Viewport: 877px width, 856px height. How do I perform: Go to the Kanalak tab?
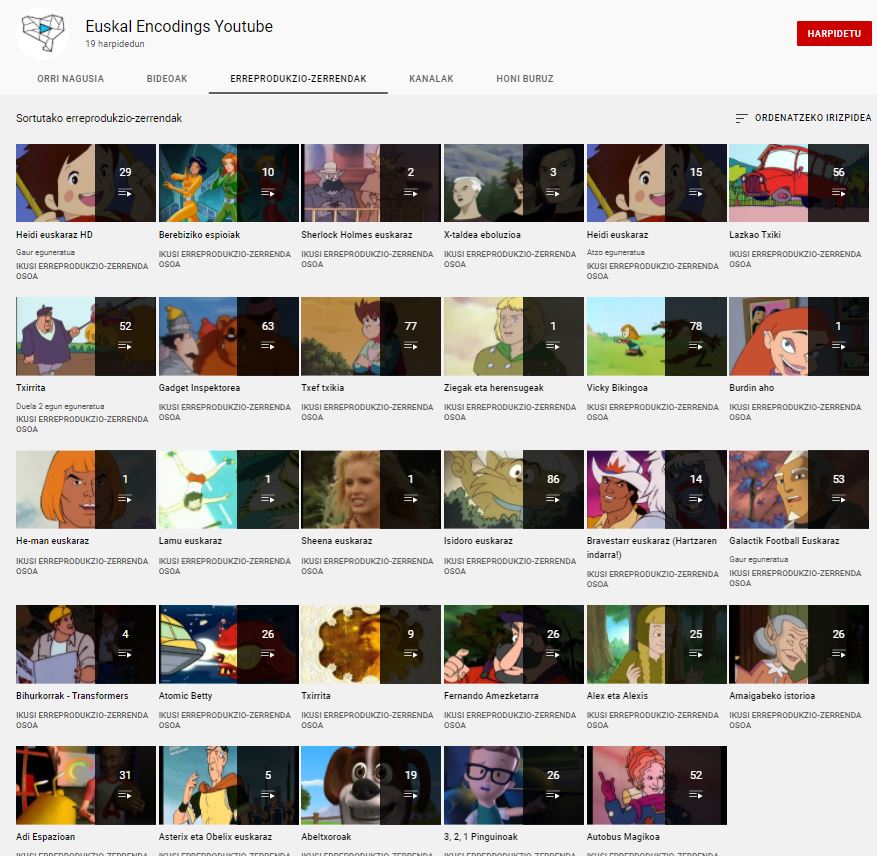[x=431, y=79]
